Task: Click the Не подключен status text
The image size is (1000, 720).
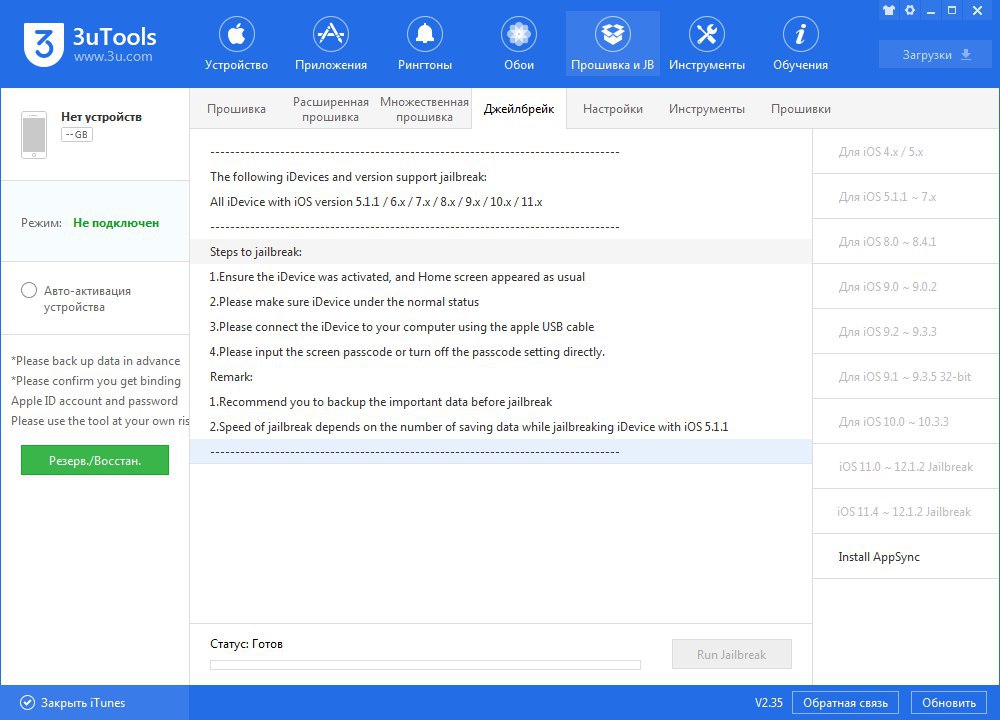Action: [116, 223]
